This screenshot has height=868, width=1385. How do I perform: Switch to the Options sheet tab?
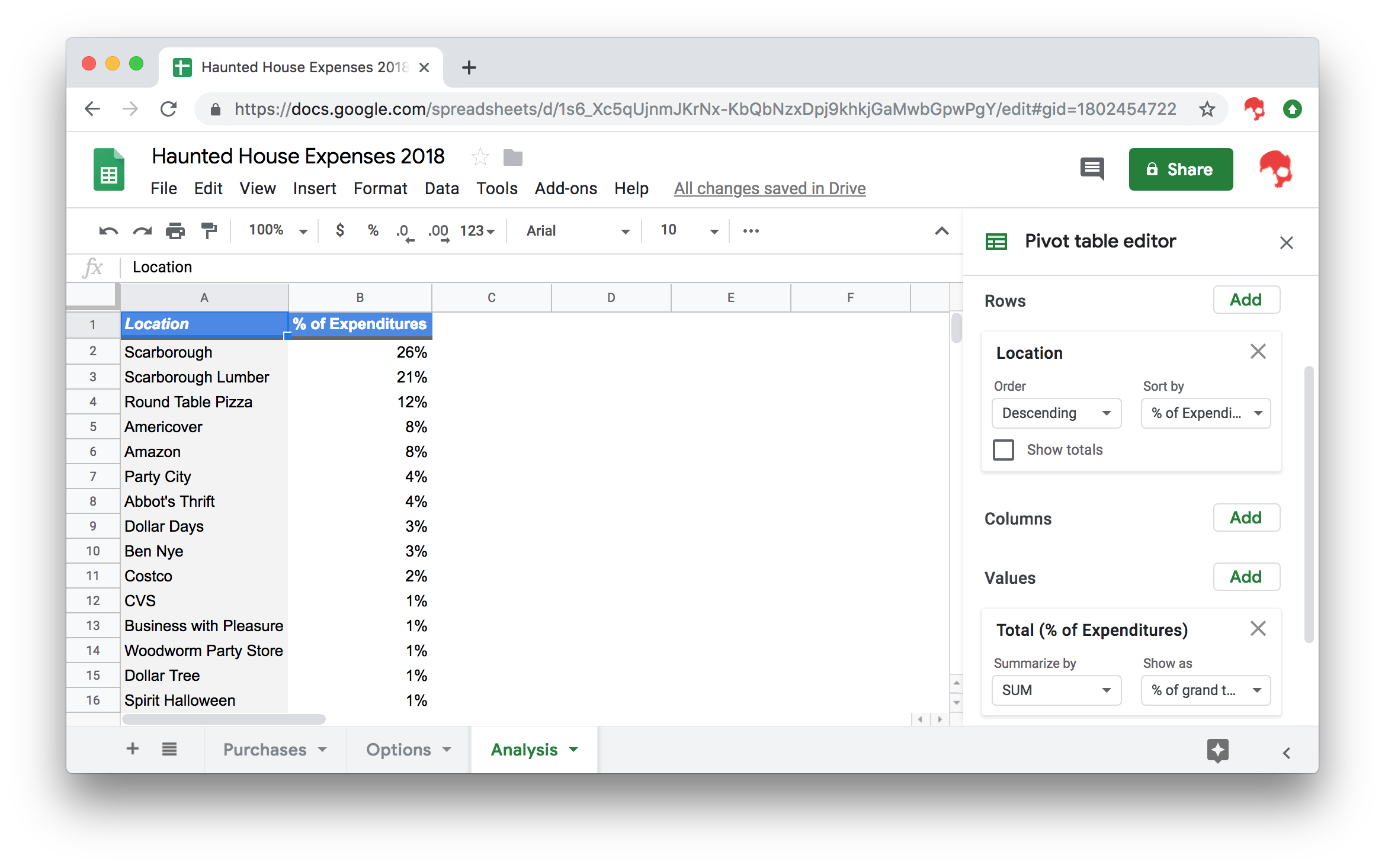pos(408,750)
